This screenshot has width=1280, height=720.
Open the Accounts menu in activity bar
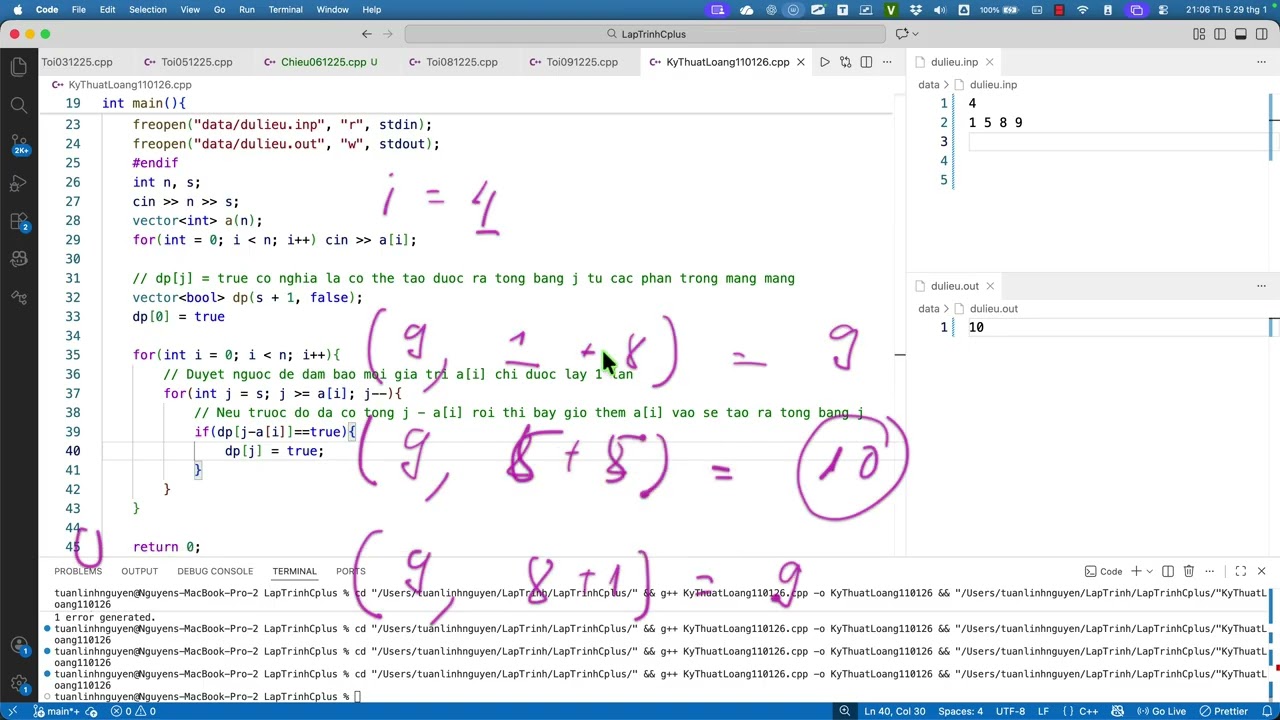19,646
